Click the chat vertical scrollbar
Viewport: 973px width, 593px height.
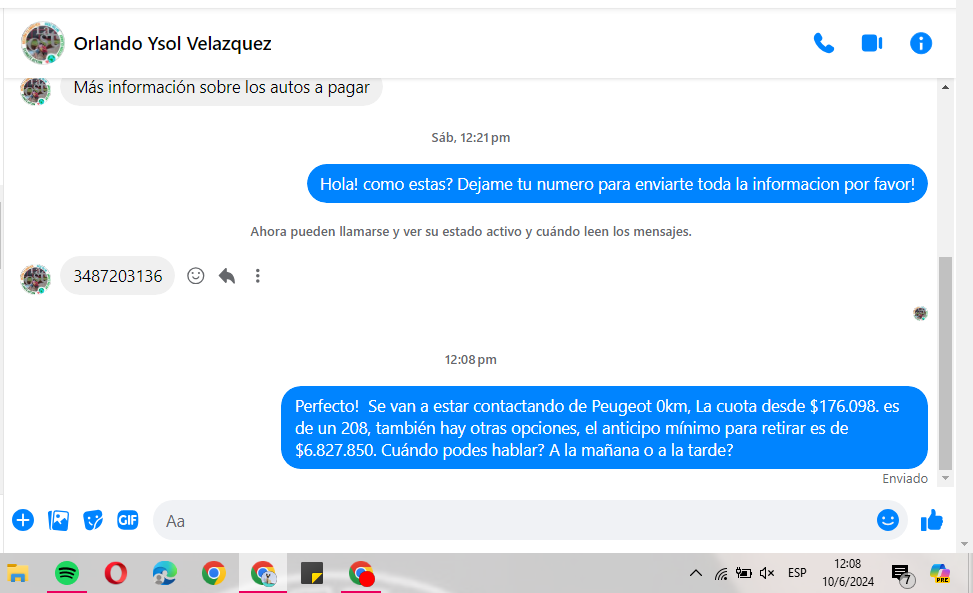click(945, 360)
